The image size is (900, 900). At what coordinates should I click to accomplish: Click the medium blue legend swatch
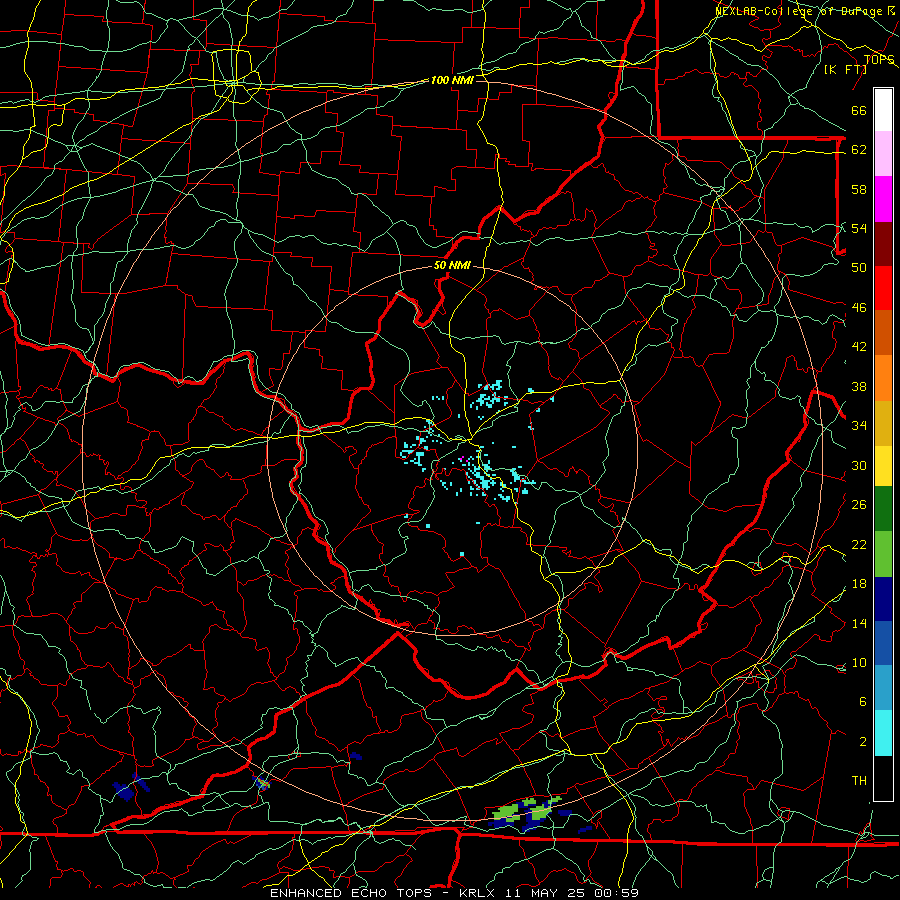883,643
